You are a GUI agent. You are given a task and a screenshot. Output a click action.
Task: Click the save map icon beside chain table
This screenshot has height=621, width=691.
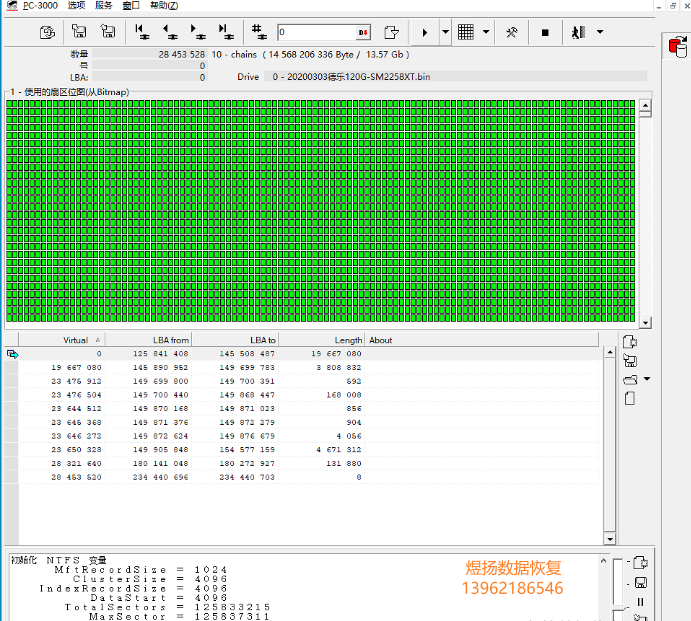coord(630,361)
